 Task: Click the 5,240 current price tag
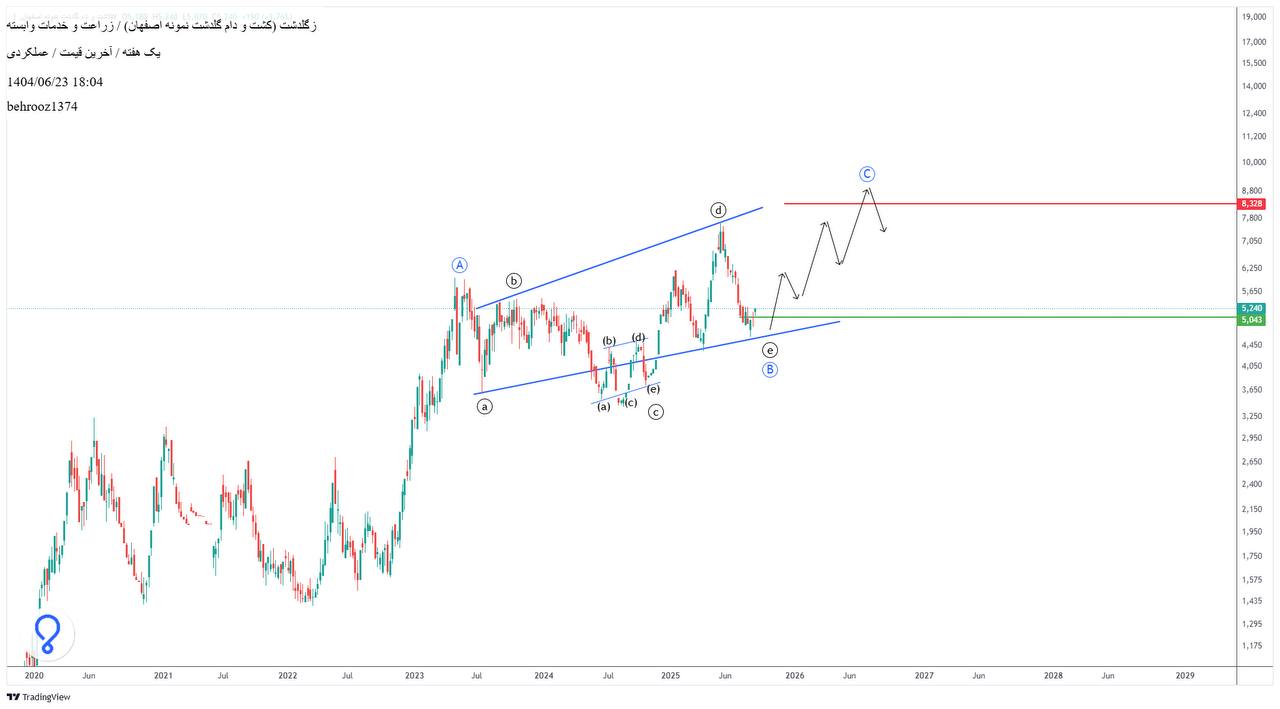[1251, 309]
